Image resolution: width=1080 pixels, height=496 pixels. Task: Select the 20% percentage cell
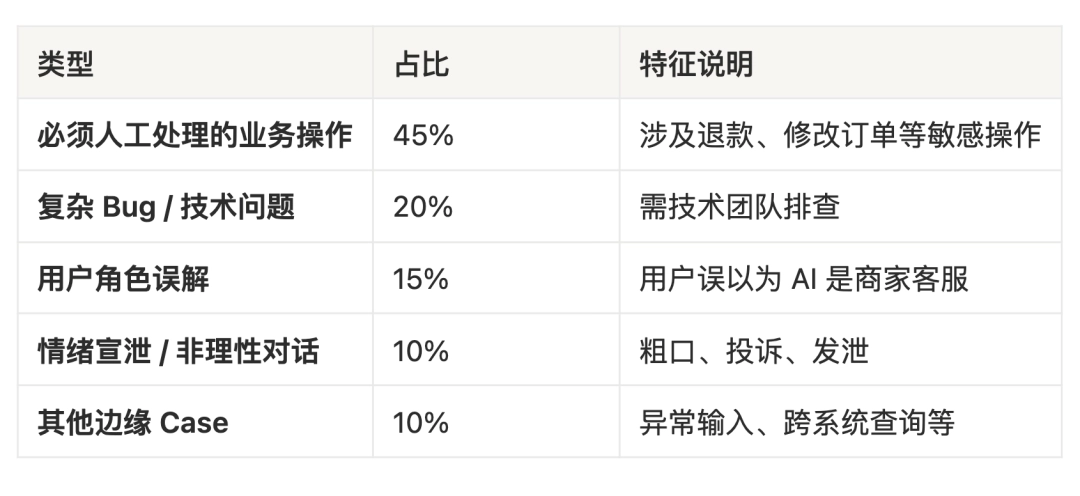point(423,207)
